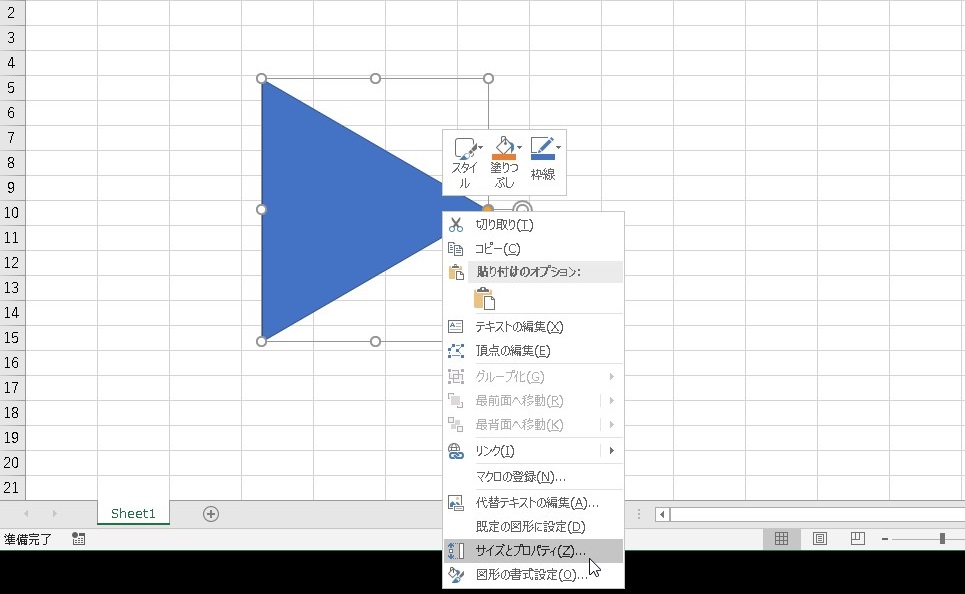Click the macro record icon in status bar
This screenshot has width=965, height=594.
point(79,539)
